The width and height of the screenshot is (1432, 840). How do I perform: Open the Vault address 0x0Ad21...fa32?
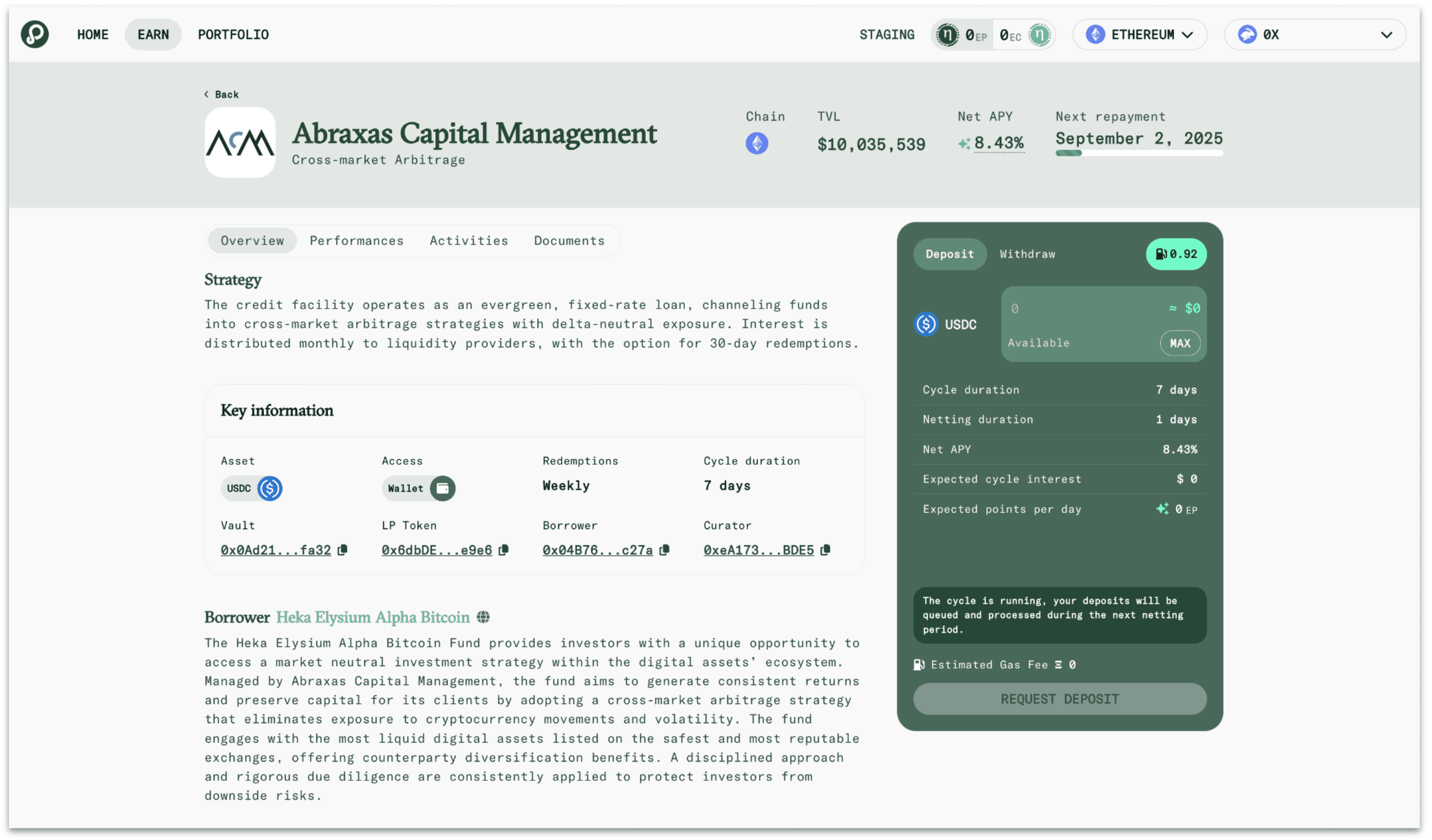(x=276, y=550)
